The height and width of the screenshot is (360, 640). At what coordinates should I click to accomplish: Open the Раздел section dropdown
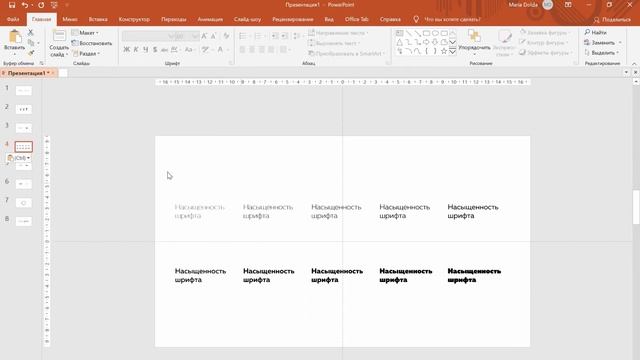[x=87, y=53]
